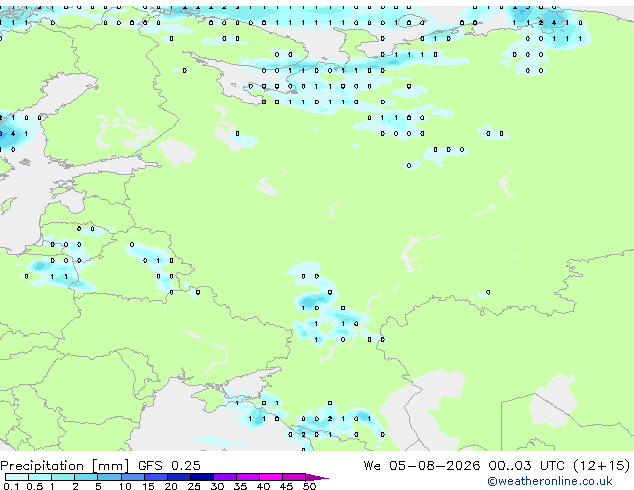The width and height of the screenshot is (634, 490).
Task: Click the '10' legend scale value
Action: coord(125,486)
